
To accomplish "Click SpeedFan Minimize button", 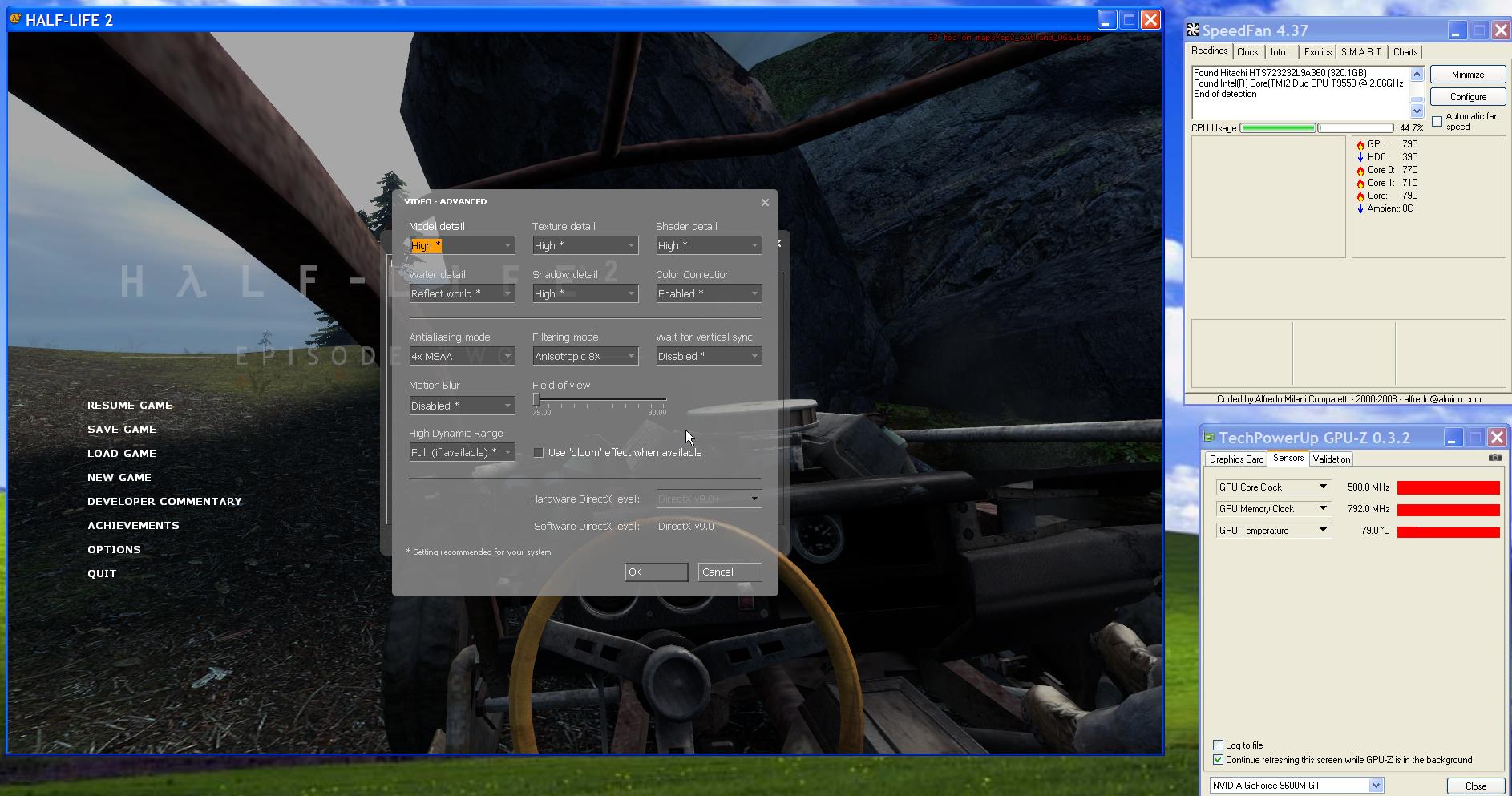I will (x=1468, y=75).
